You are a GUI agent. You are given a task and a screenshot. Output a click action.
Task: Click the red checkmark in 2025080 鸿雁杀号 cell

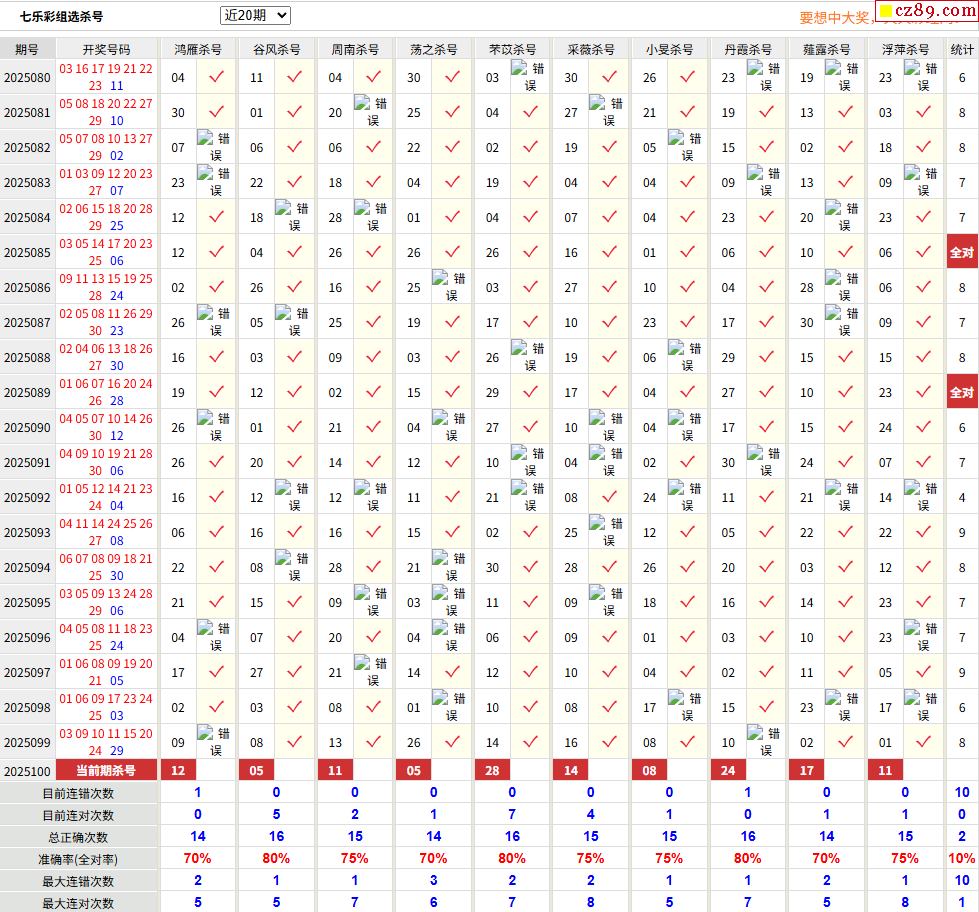[216, 77]
